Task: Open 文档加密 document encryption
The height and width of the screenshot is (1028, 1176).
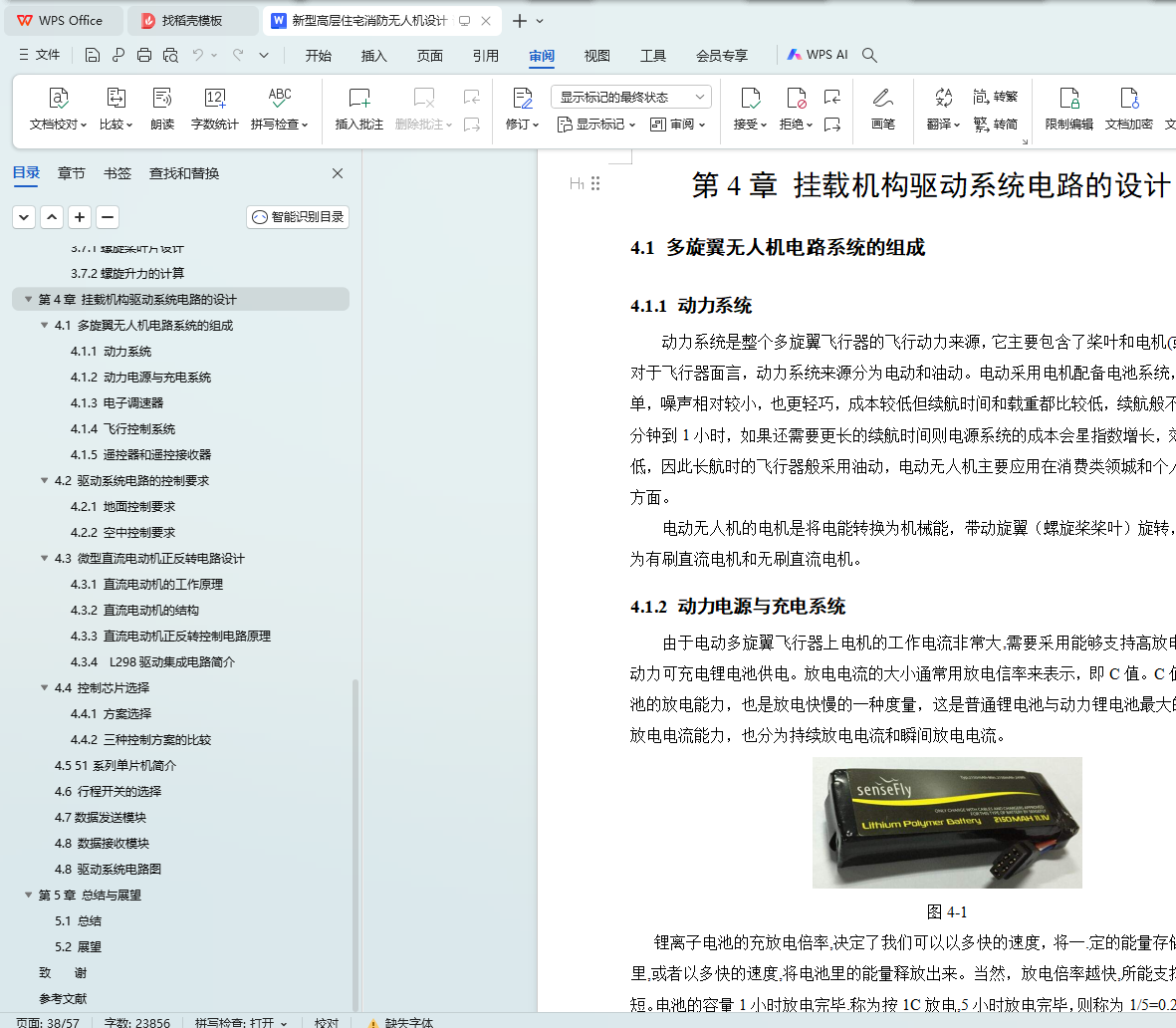Action: (x=1128, y=109)
